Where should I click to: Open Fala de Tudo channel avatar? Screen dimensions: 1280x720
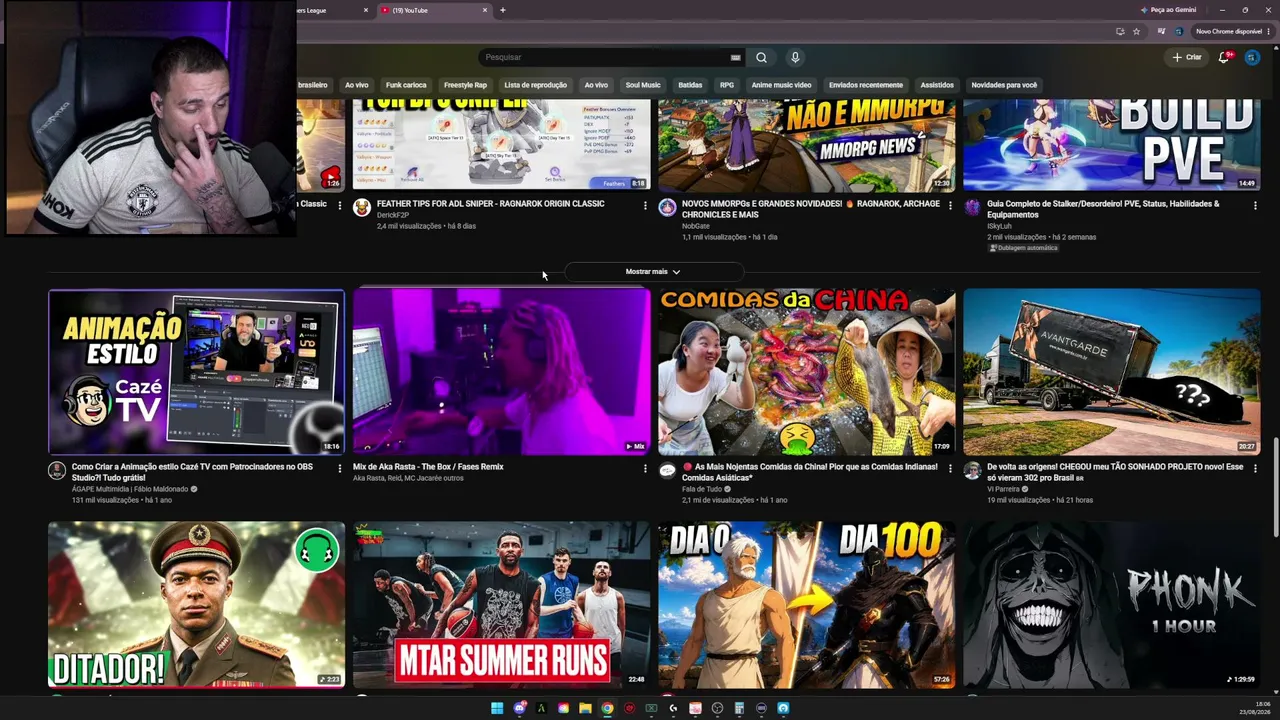click(x=667, y=470)
